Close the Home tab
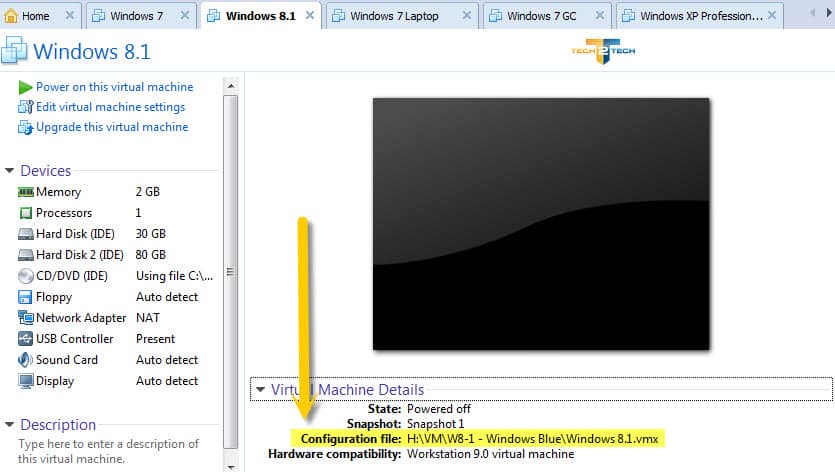 [x=69, y=16]
